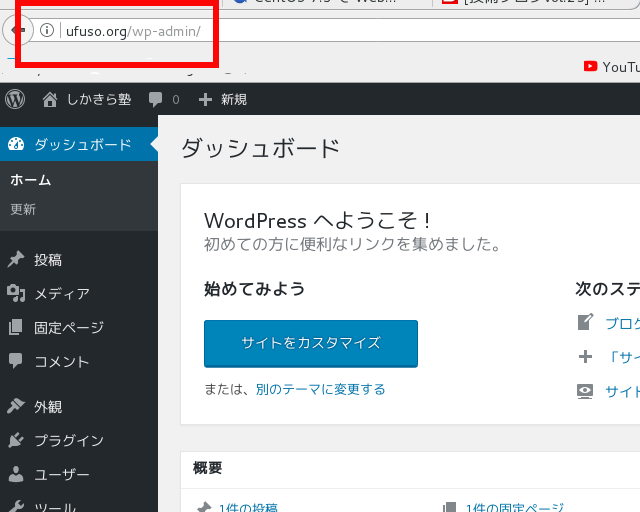Follow the 別のテーマに変更する link
The image size is (640, 512).
click(320, 389)
